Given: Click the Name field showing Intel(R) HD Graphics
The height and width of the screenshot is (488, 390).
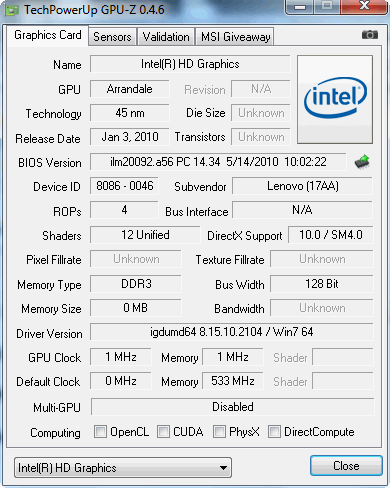Looking at the screenshot, I should point(190,64).
